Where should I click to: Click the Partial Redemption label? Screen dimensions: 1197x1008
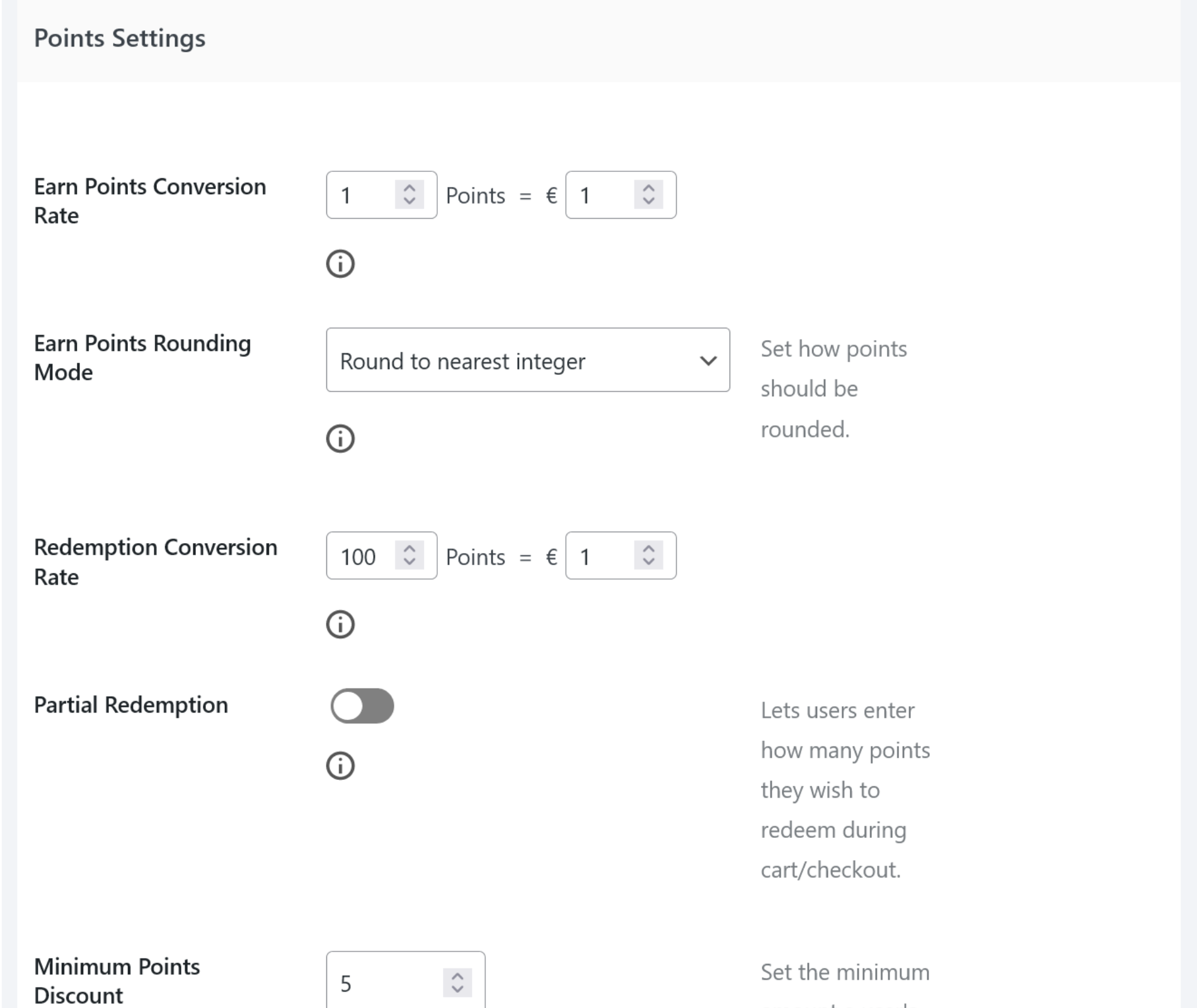pyautogui.click(x=131, y=705)
